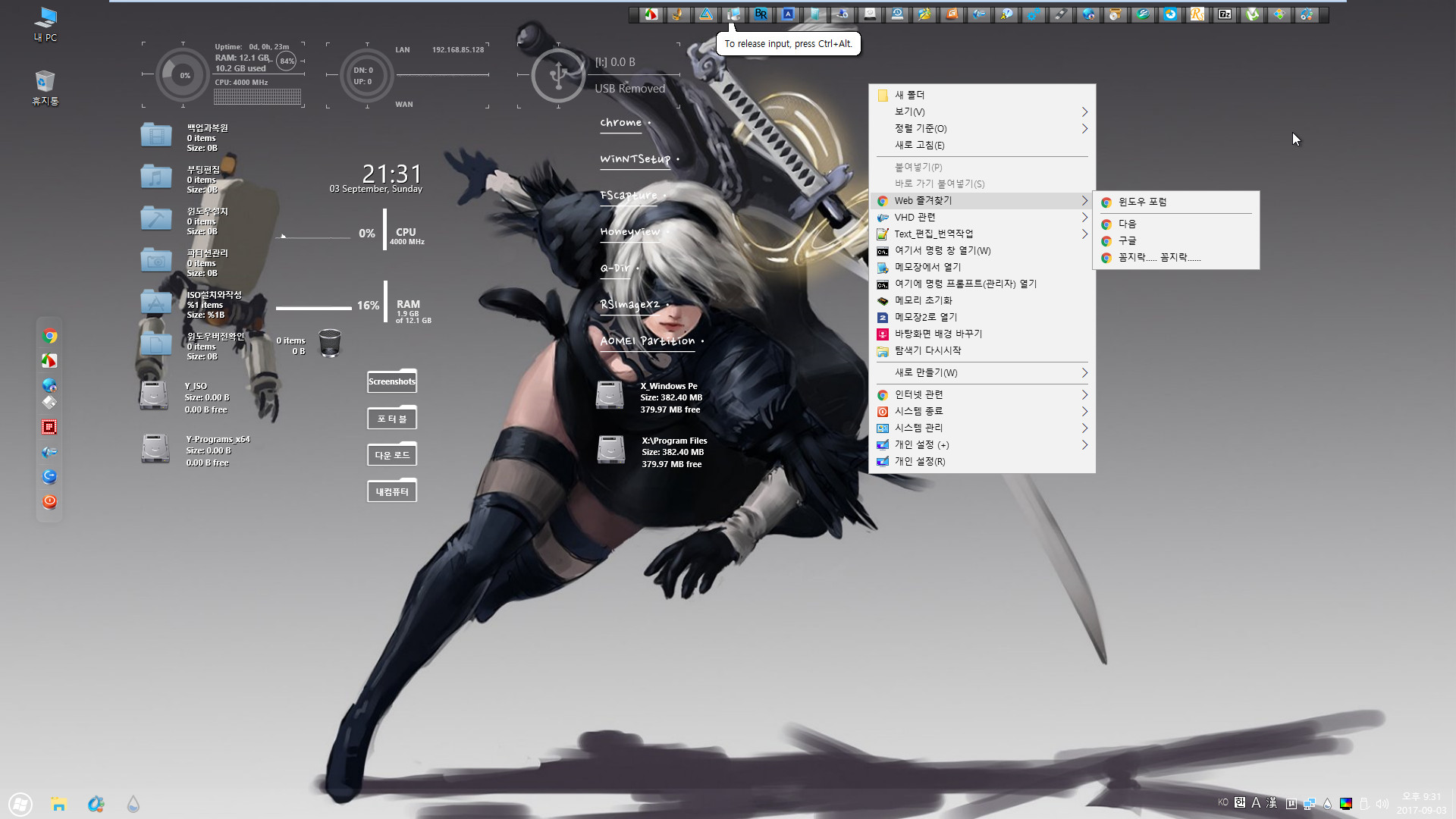Click the water drop taskbar icon
The height and width of the screenshot is (819, 1456).
(x=133, y=804)
